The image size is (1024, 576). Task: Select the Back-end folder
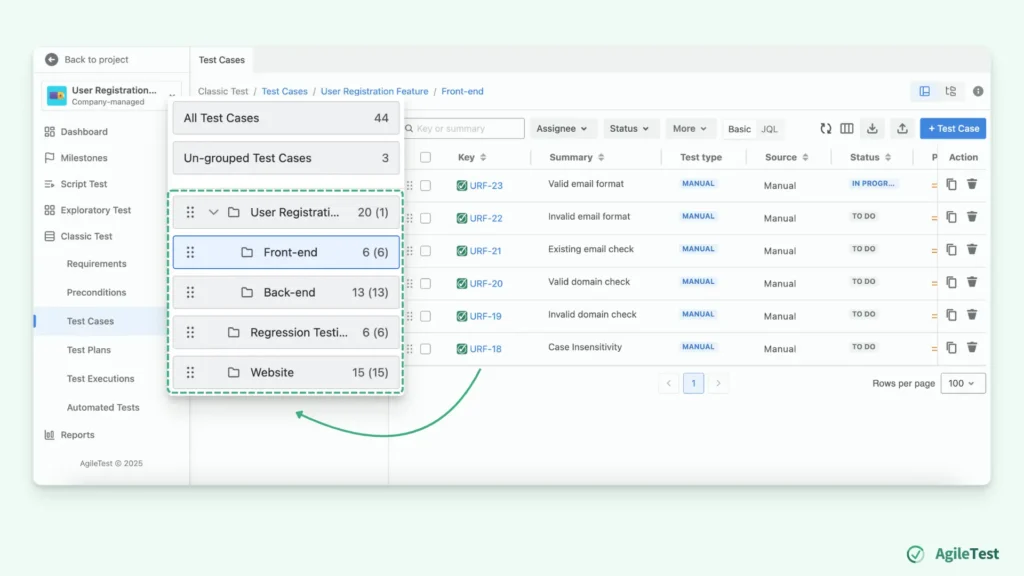pos(286,292)
